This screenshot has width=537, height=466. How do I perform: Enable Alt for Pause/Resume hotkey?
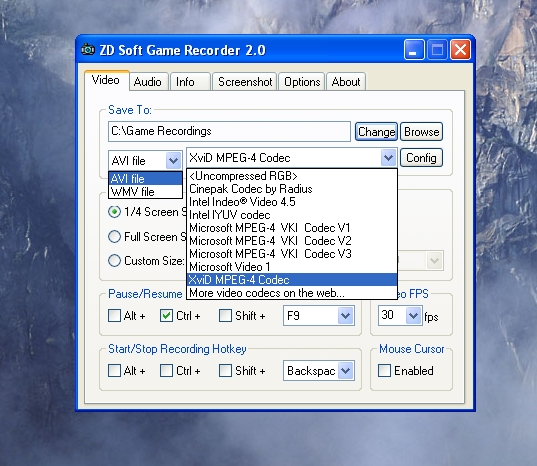[x=114, y=316]
